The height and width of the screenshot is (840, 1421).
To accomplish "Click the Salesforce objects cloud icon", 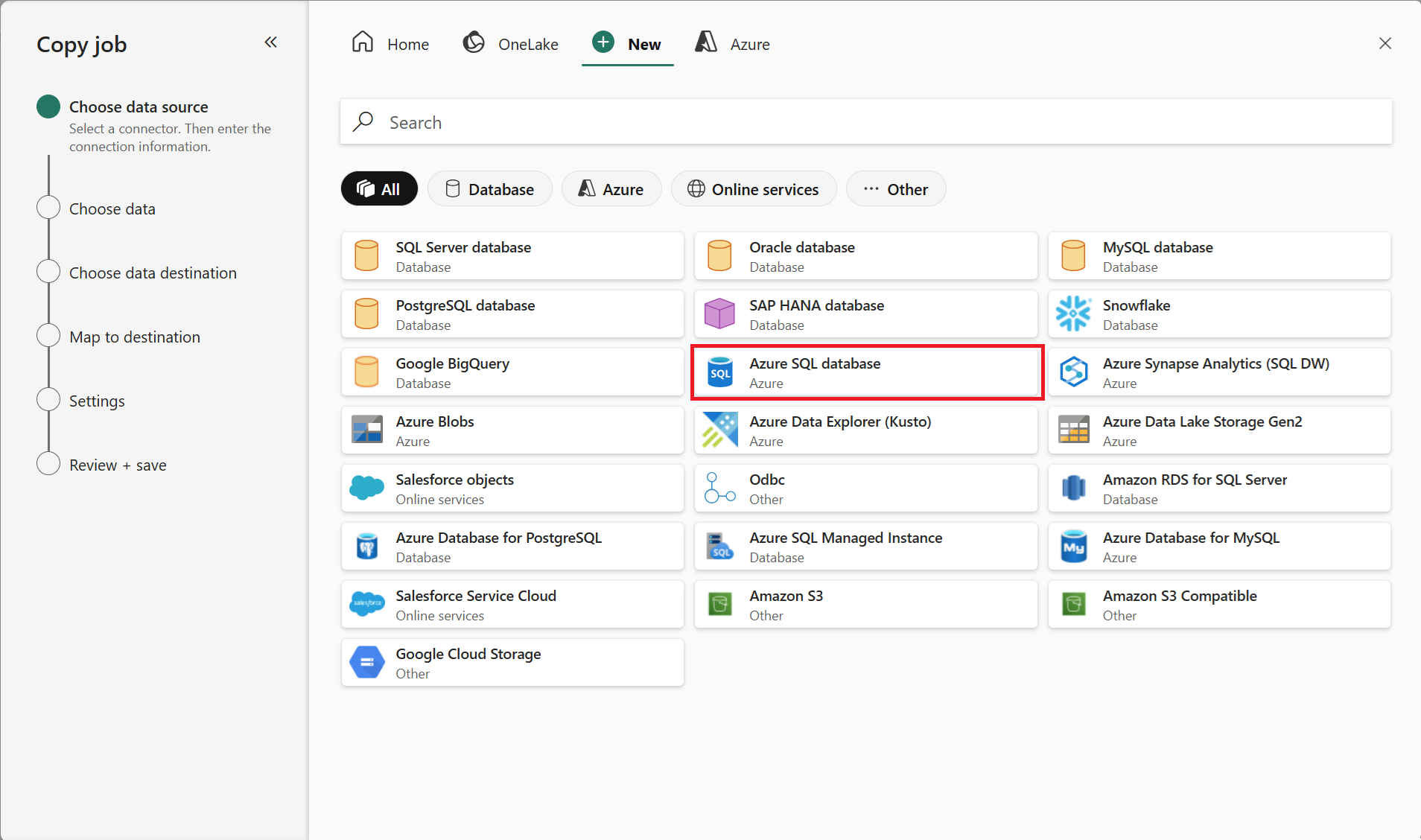I will [x=366, y=488].
